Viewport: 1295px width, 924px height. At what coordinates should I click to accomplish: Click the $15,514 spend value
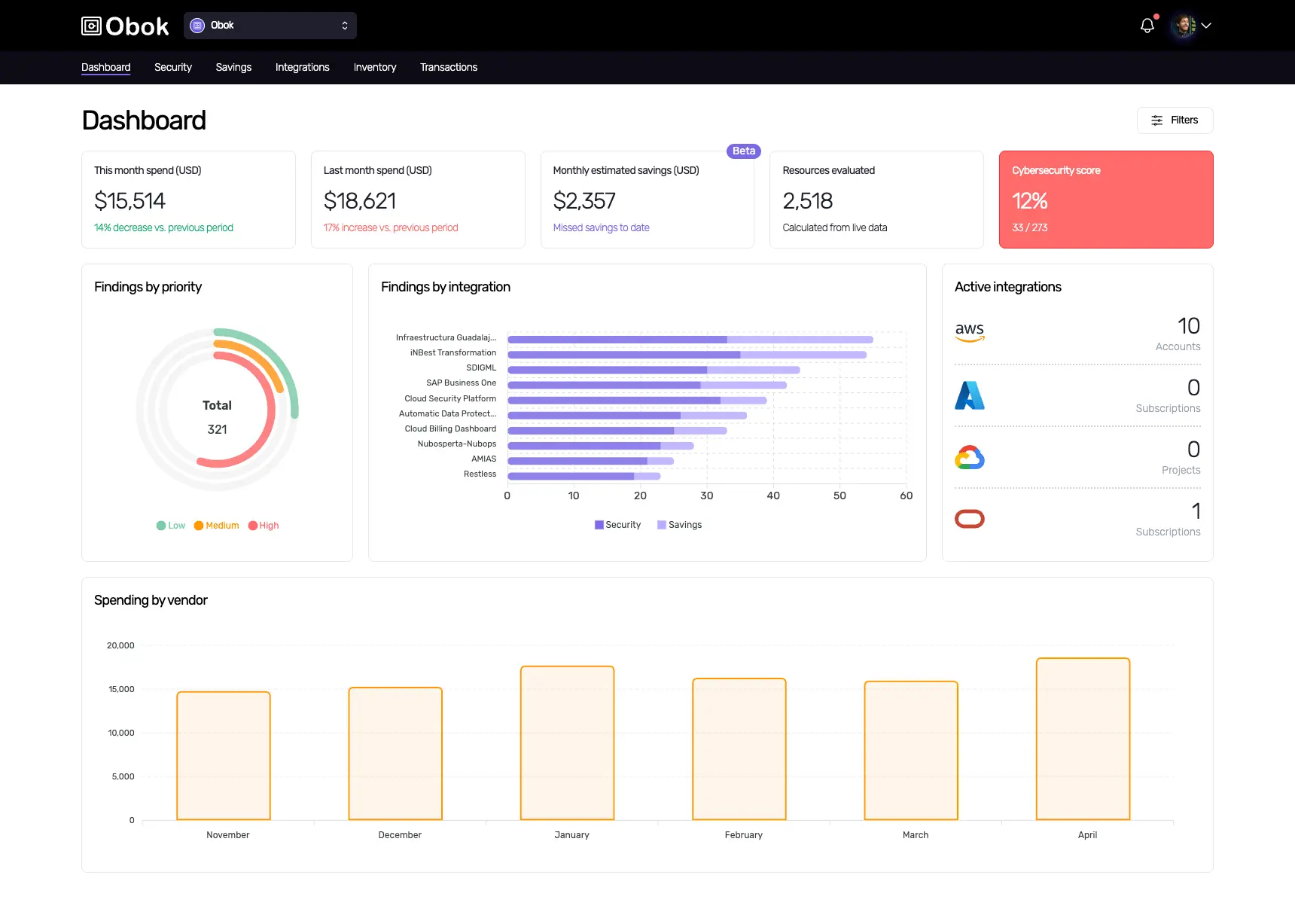click(129, 201)
